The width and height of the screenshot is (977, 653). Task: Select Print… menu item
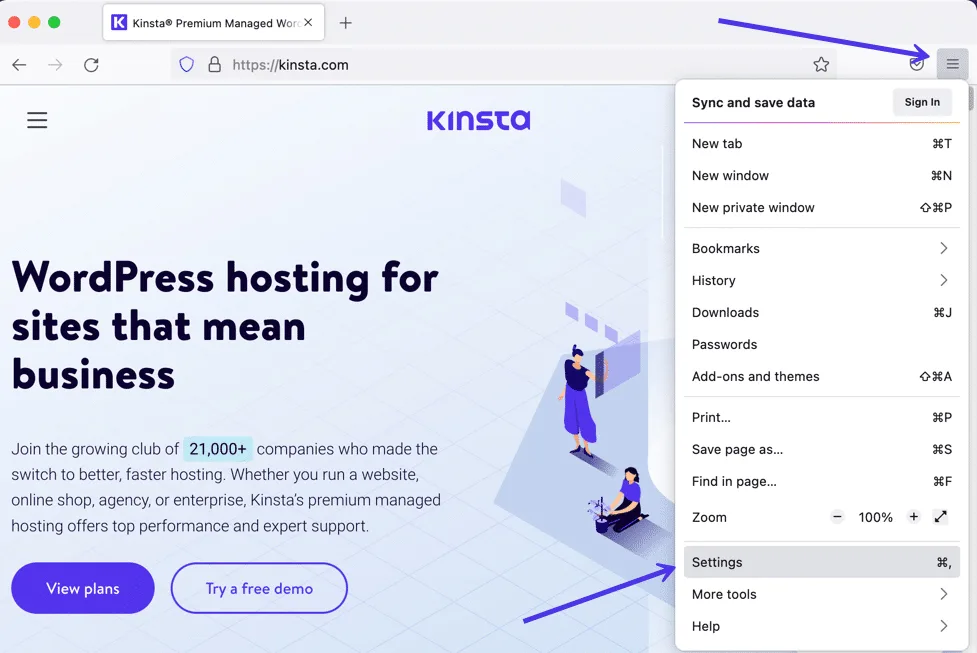[x=821, y=417]
